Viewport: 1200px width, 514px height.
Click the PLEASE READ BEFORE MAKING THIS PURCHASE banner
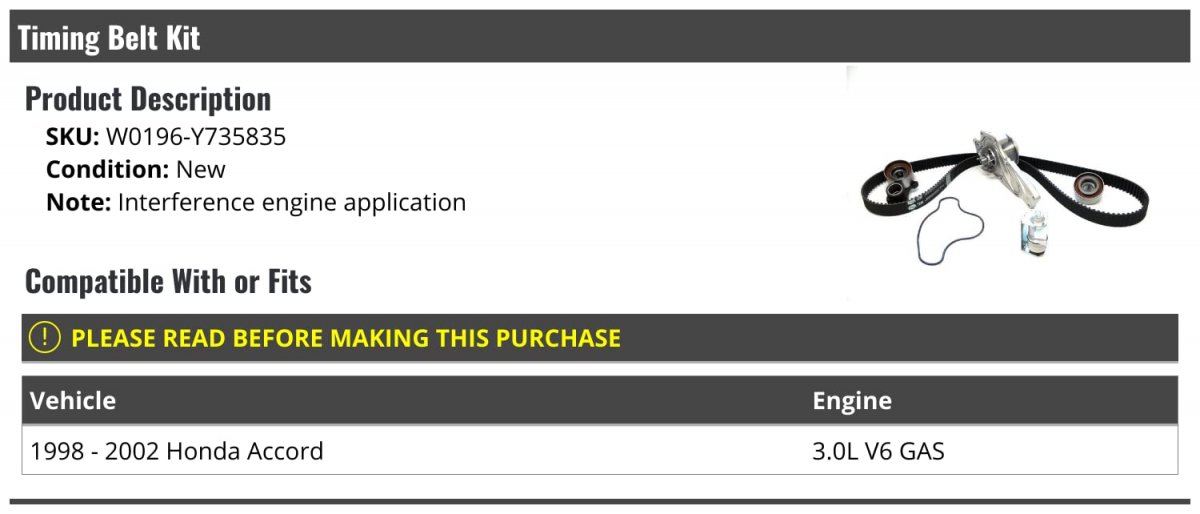(x=600, y=337)
